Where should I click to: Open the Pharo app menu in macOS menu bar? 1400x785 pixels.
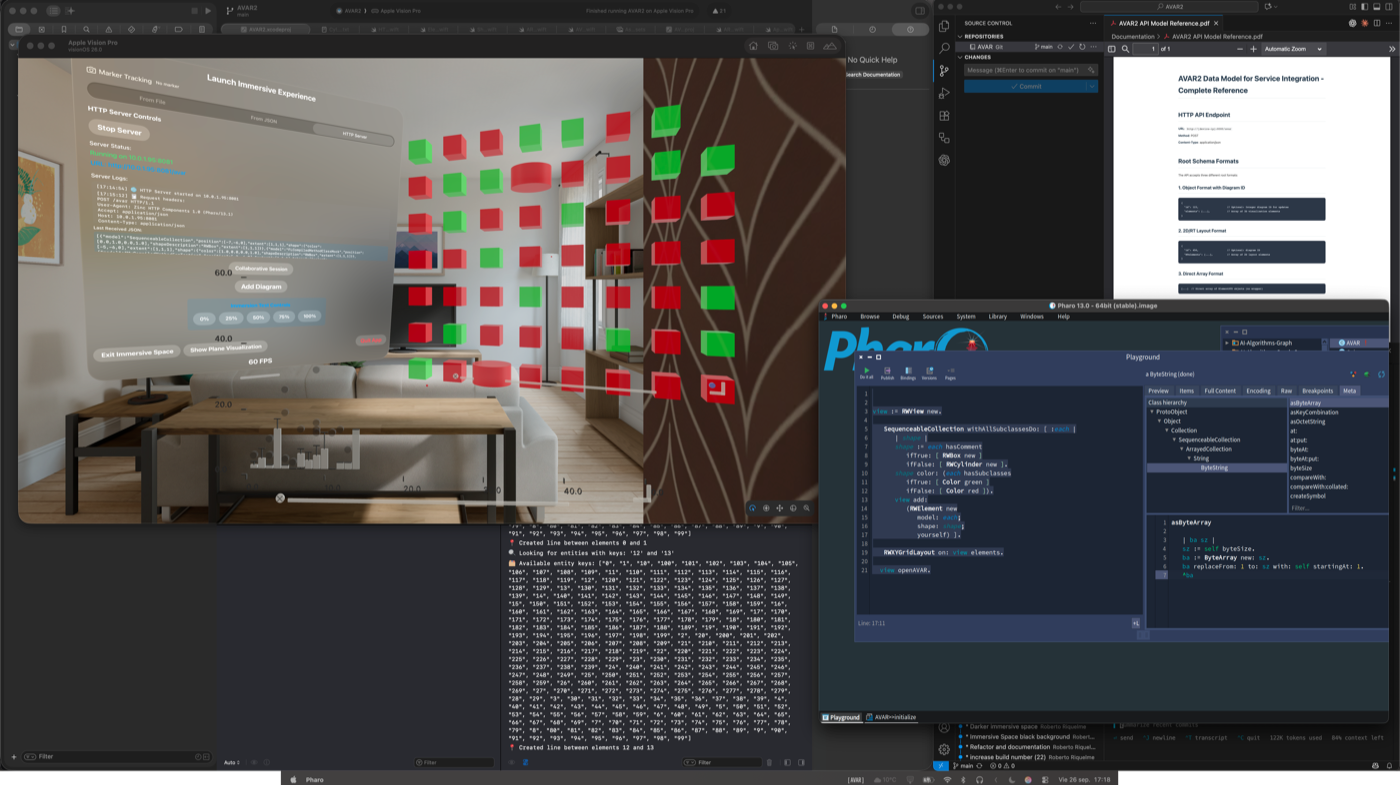click(314, 779)
